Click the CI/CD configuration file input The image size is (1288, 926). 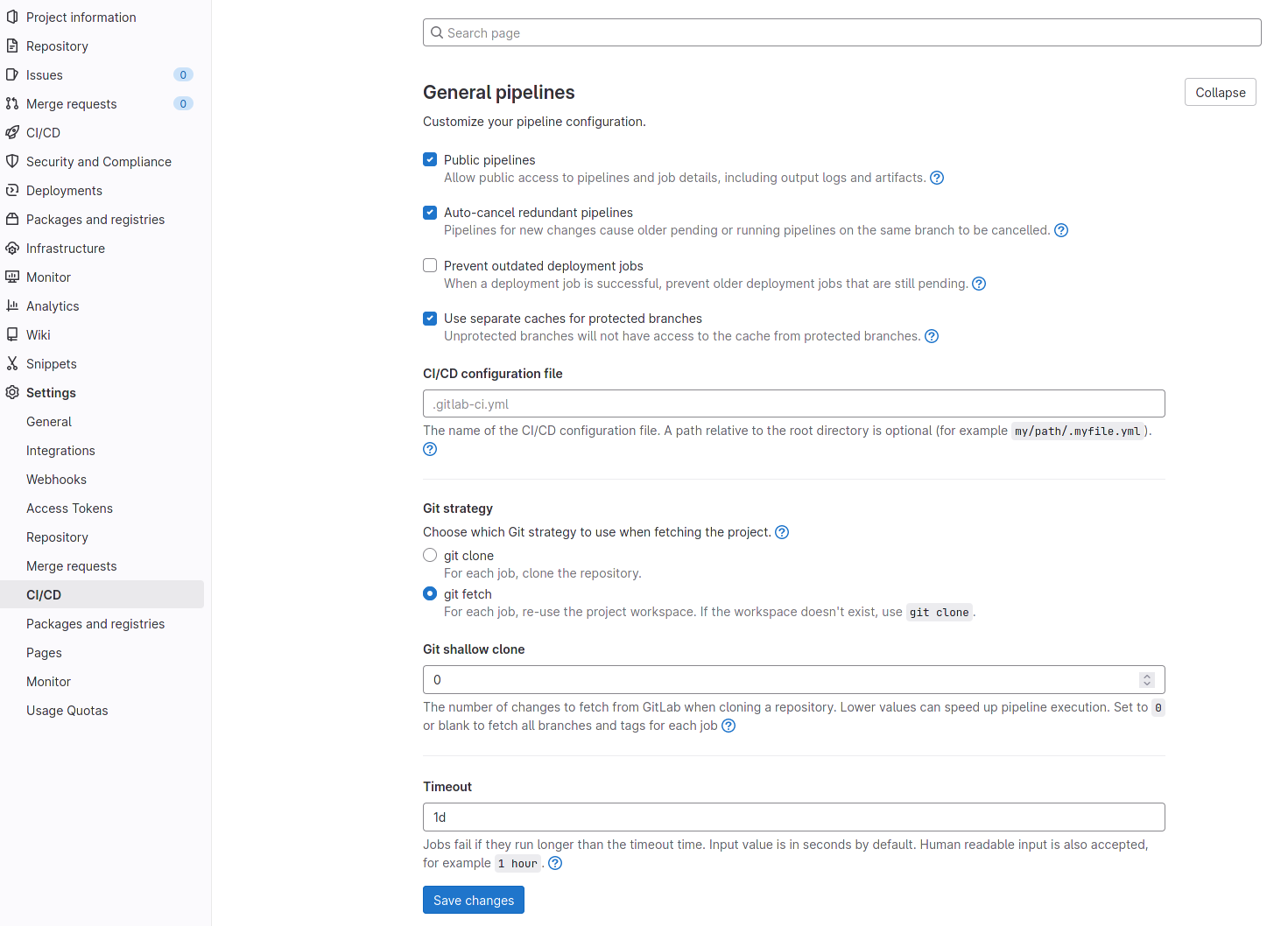[794, 403]
